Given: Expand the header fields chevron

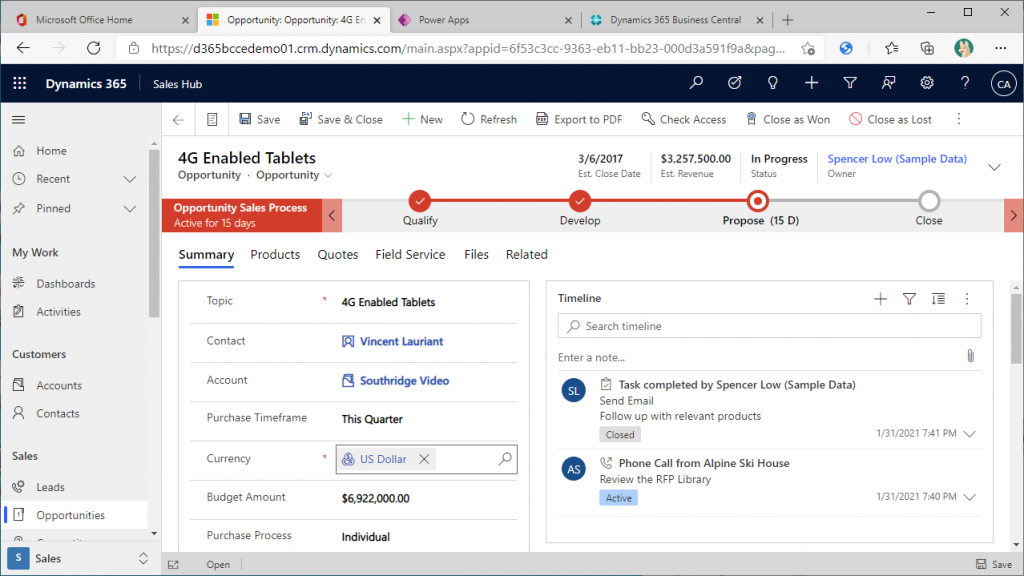Looking at the screenshot, I should pos(994,167).
